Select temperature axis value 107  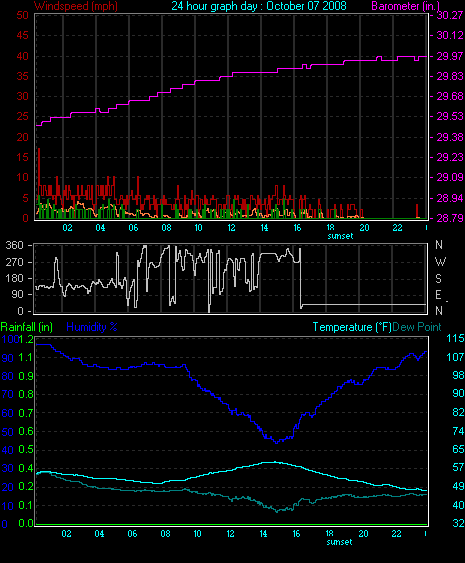click(455, 357)
